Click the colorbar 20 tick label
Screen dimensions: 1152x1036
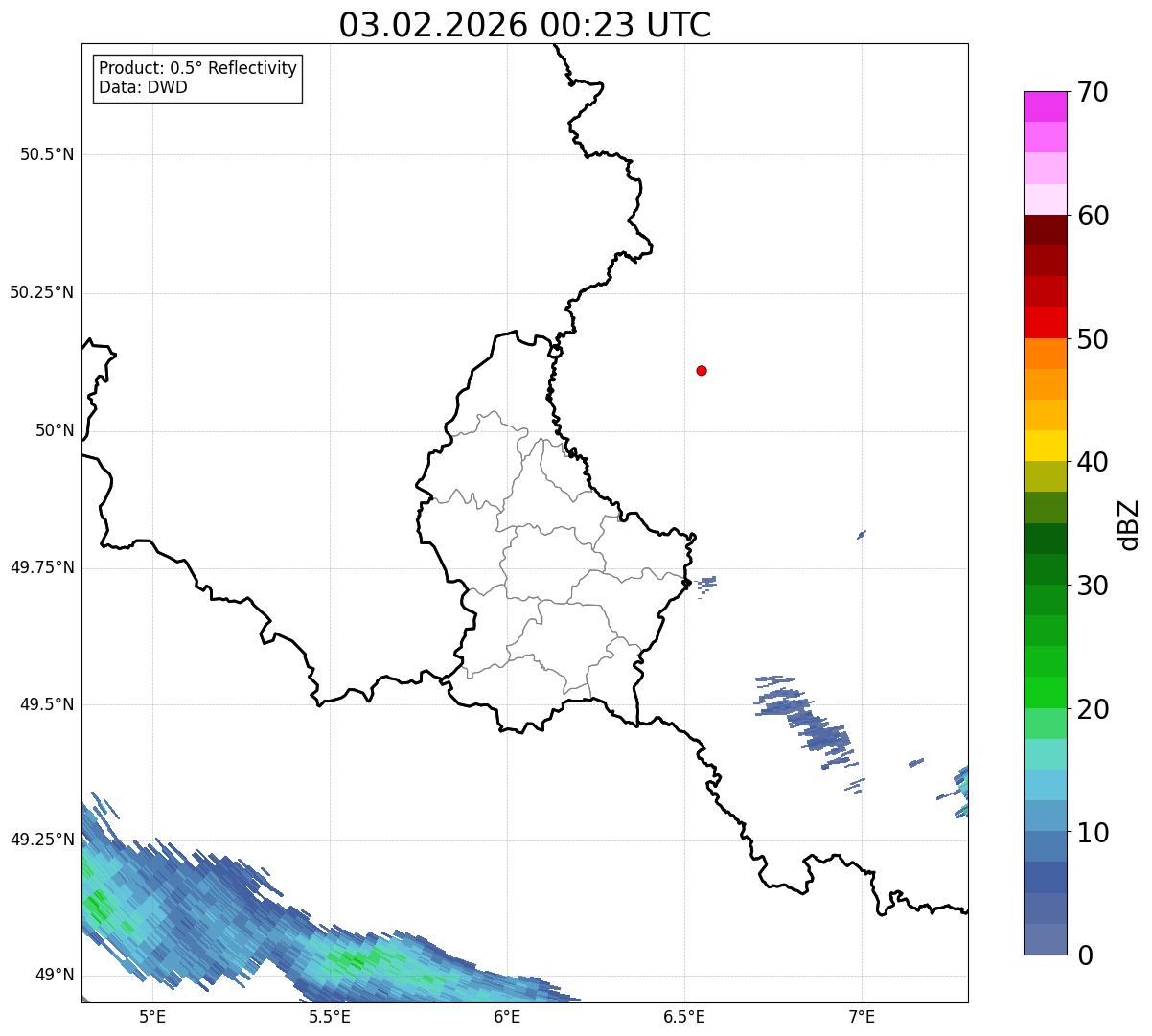coord(1093,709)
